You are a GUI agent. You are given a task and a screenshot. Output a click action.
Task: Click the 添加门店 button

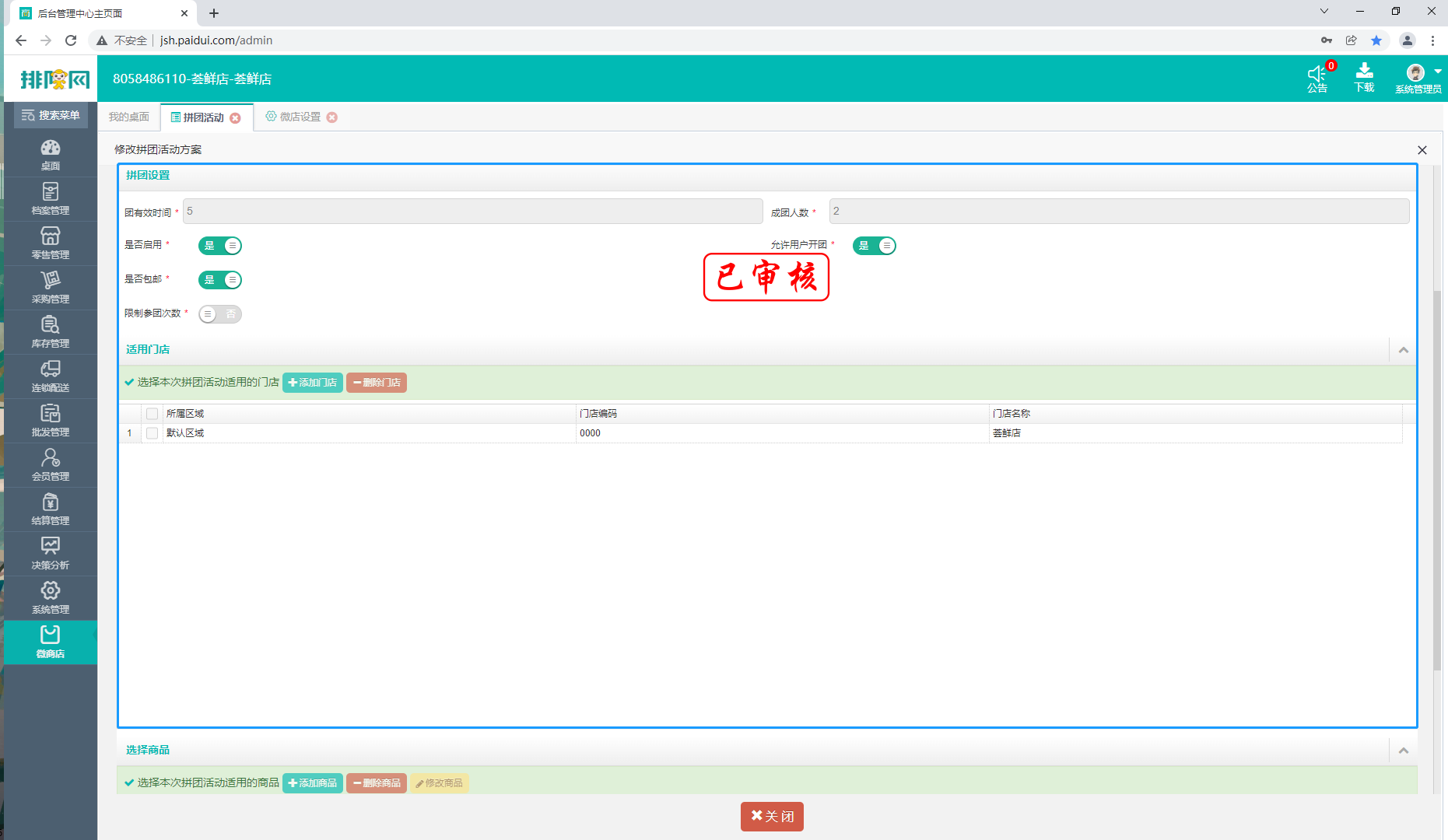tap(313, 383)
